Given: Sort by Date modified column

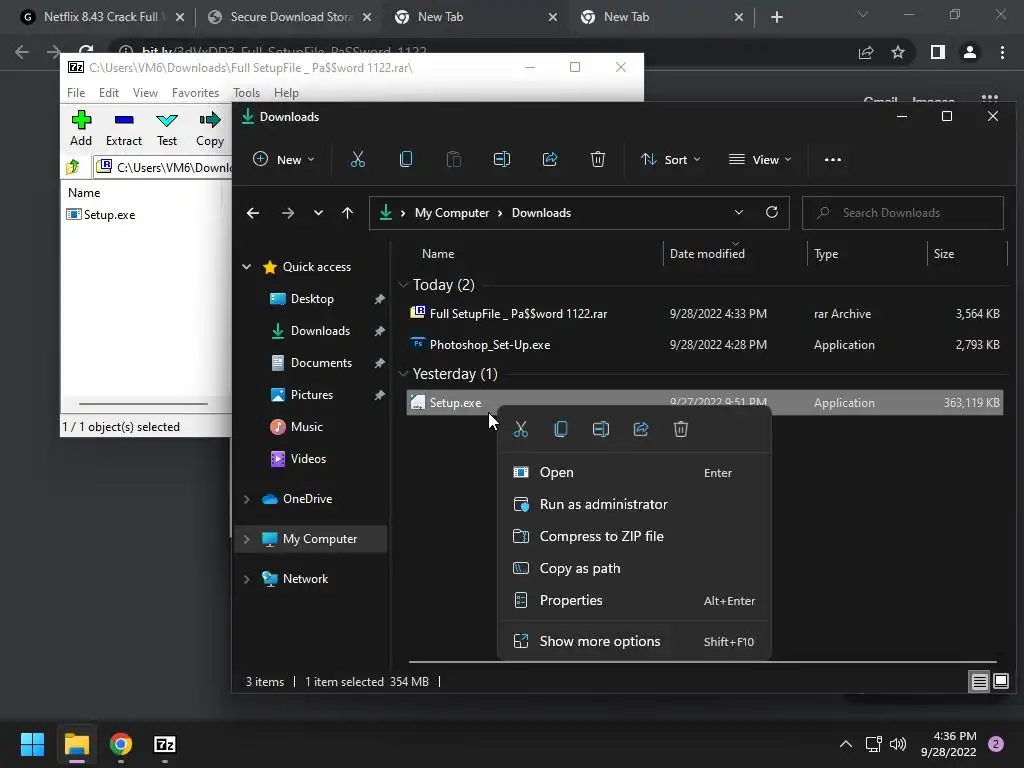Looking at the screenshot, I should (x=707, y=254).
